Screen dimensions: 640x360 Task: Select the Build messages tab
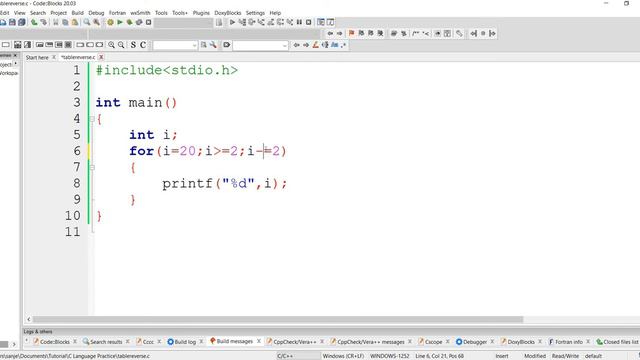coord(231,341)
